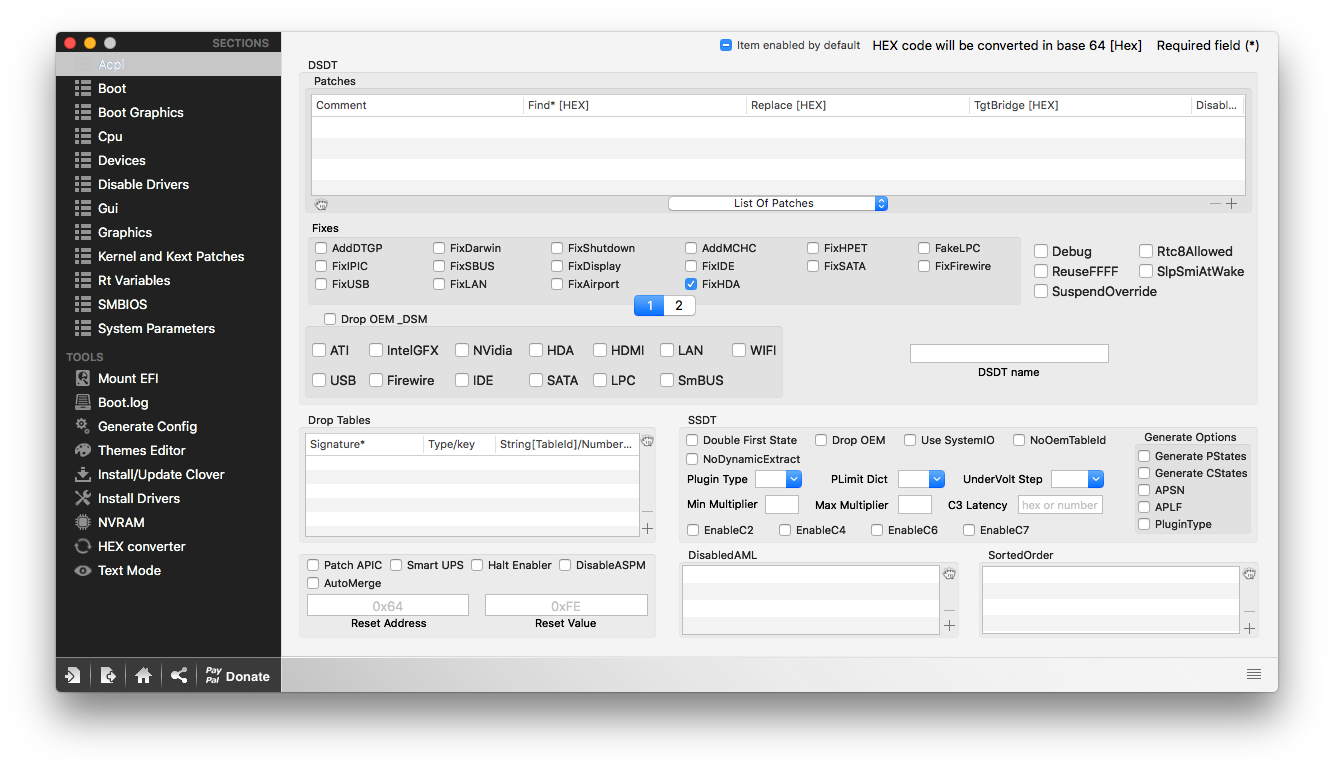
Task: Open NVRAM chip icon in tools
Action: [83, 522]
